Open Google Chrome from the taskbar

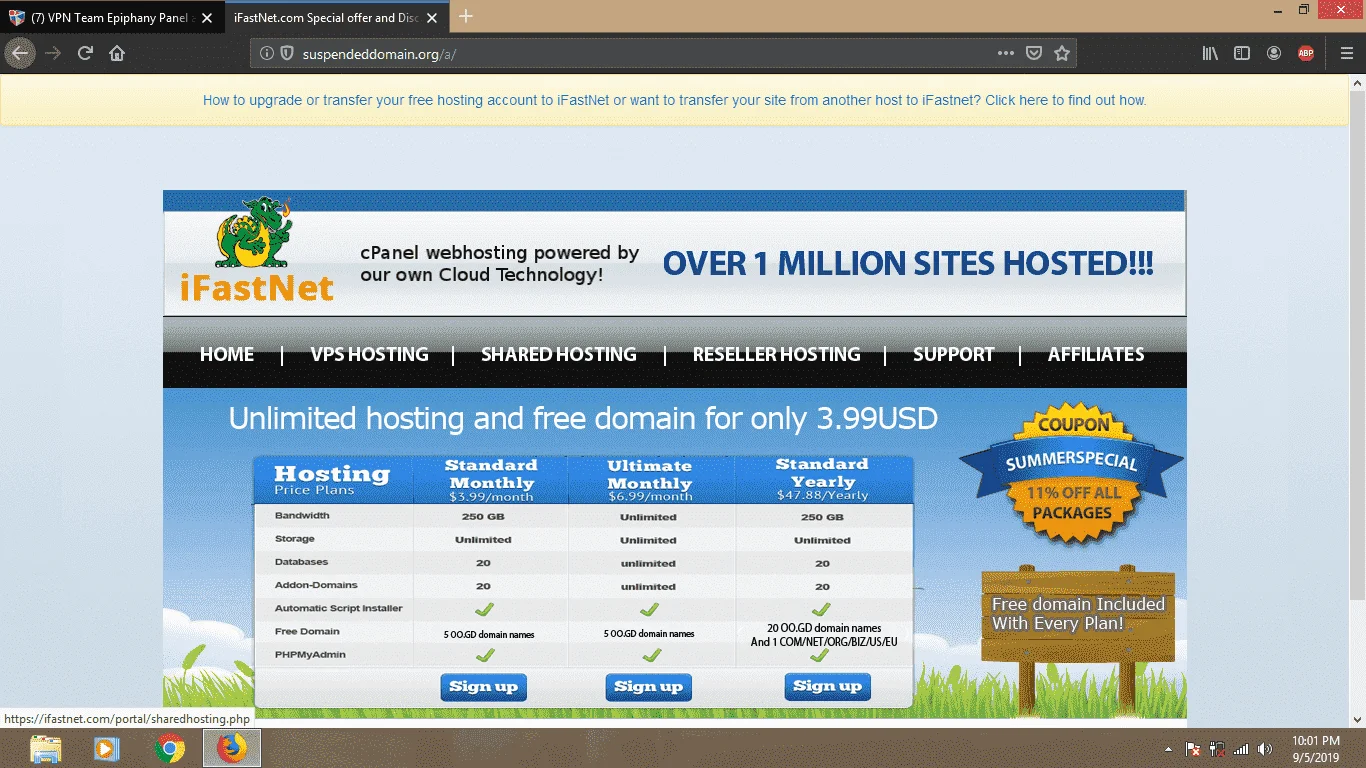[170, 748]
